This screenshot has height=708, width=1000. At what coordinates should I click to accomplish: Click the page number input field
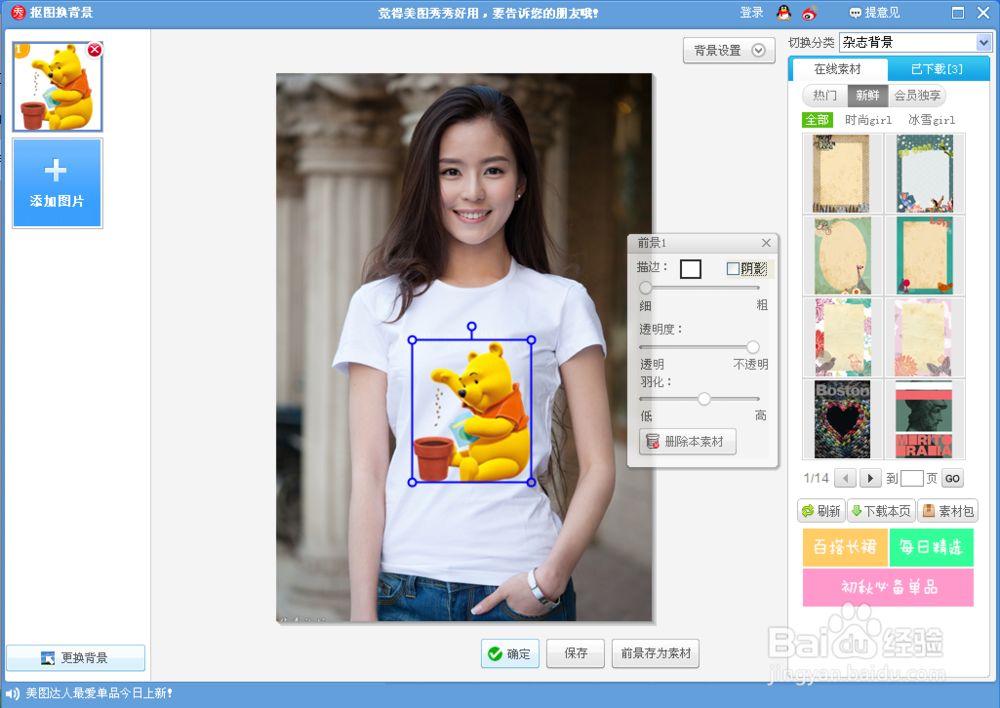(911, 478)
